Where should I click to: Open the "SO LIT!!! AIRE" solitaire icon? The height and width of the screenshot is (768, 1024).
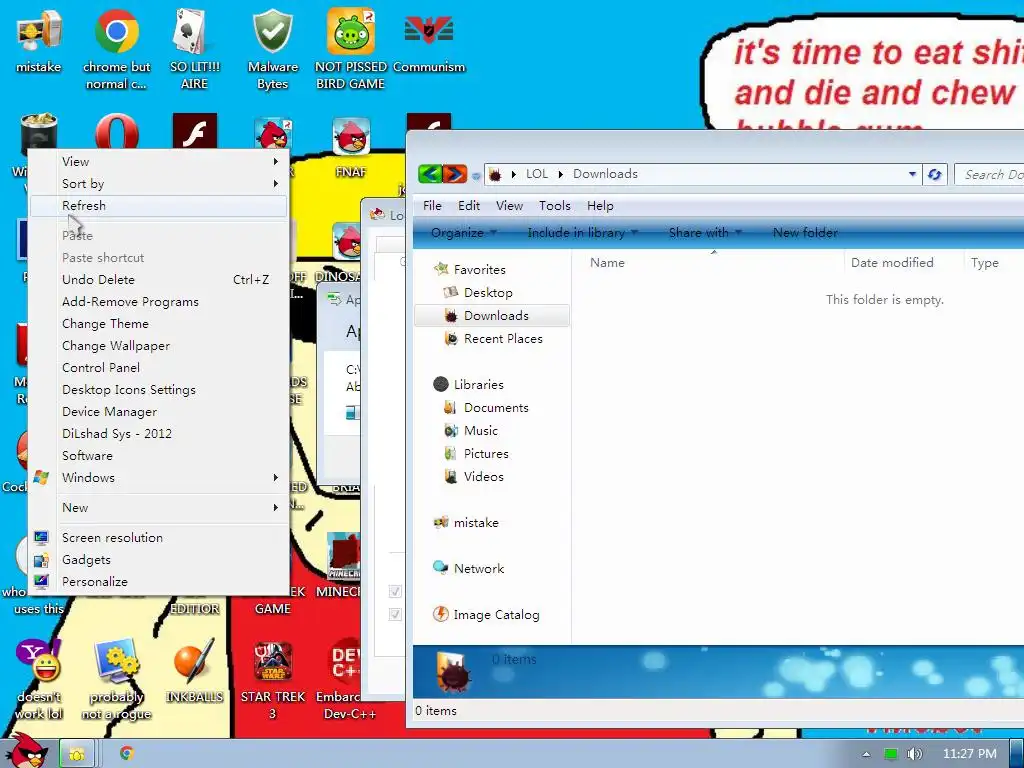tap(194, 49)
